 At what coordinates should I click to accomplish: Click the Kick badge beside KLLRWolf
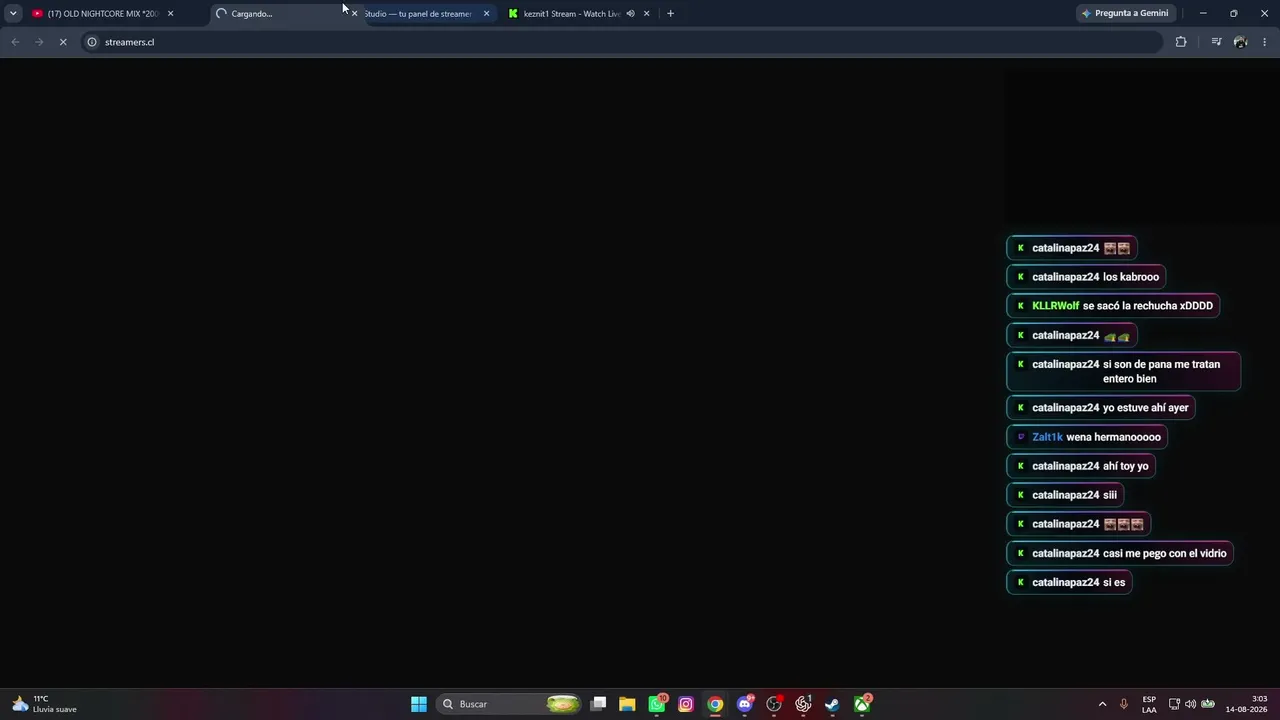point(1020,306)
